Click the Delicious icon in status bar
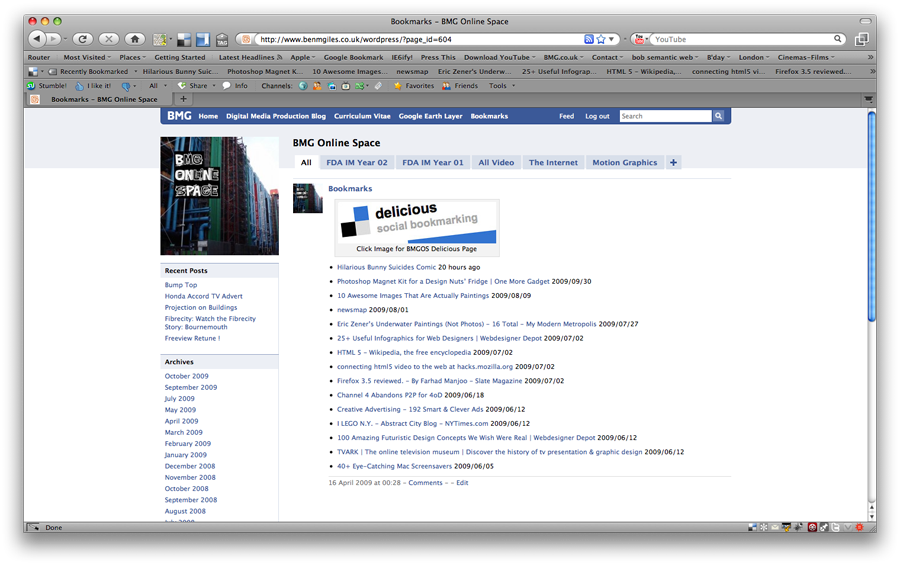900x565 pixels. tap(752, 527)
